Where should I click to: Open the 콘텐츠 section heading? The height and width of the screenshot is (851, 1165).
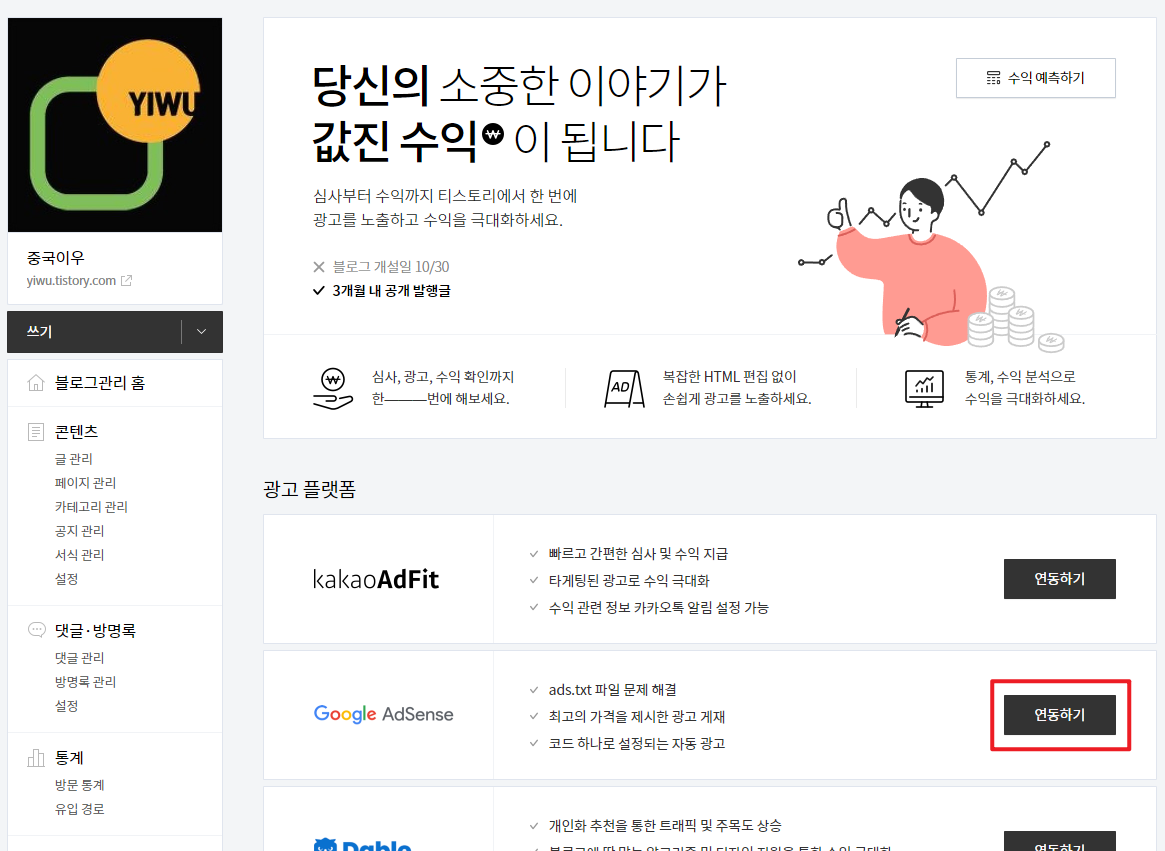[77, 432]
